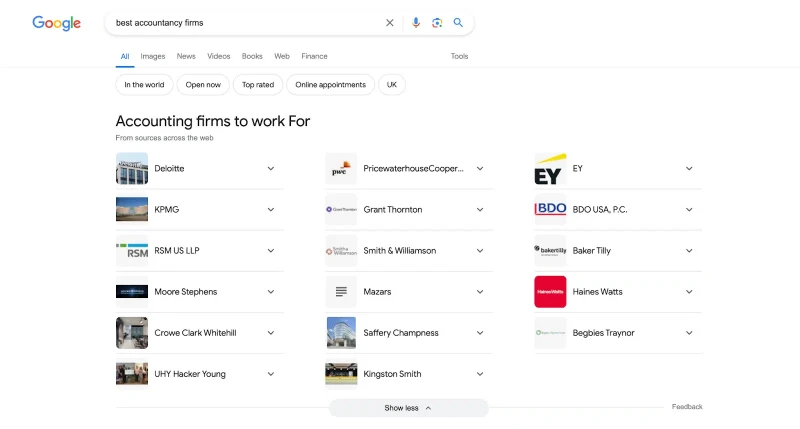Image resolution: width=800 pixels, height=429 pixels.
Task: Click the Mazars document placeholder icon
Action: point(341,292)
